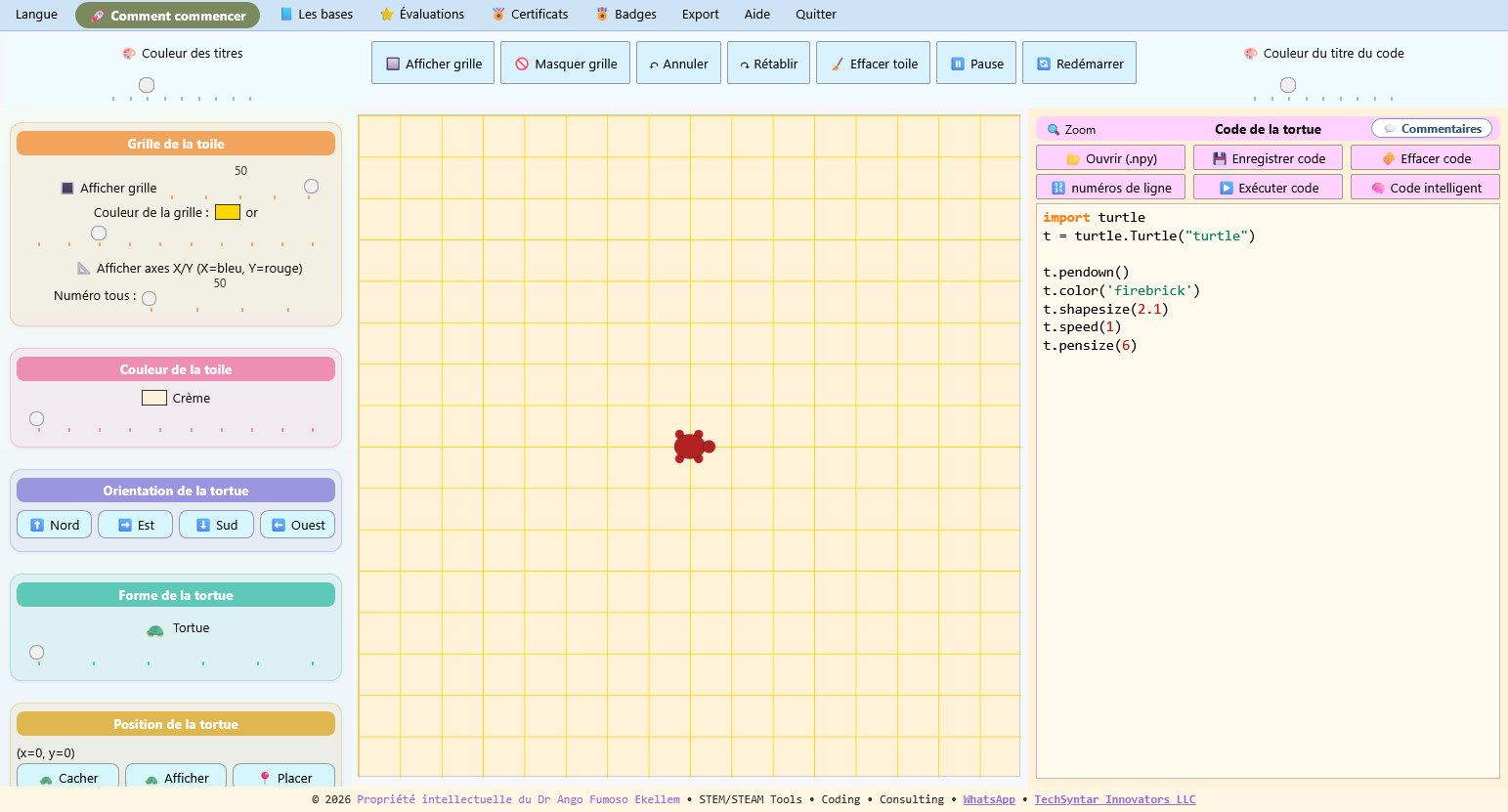Move the turtle shape slider handle
Viewport: 1508px width, 812px height.
(37, 652)
